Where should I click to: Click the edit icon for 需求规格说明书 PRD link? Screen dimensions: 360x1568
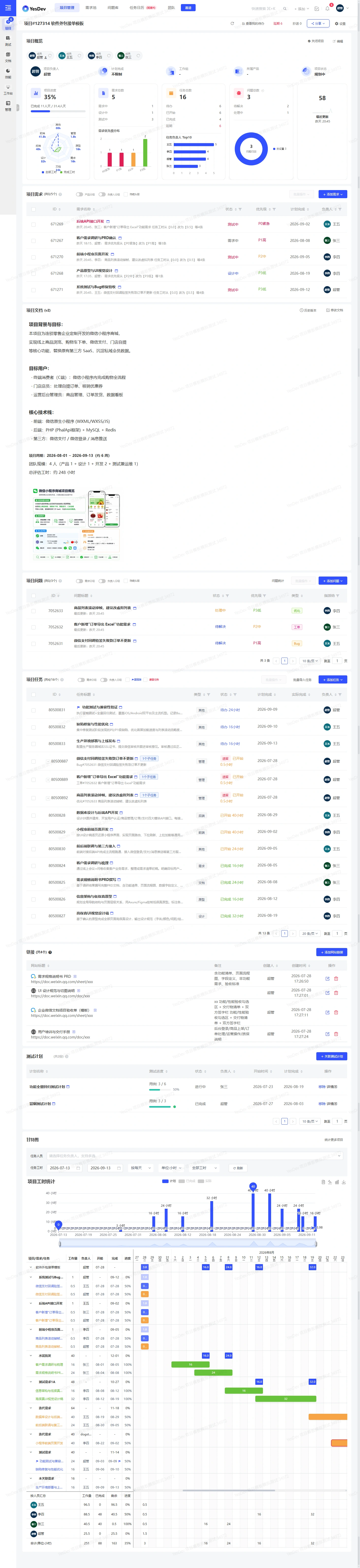click(327, 979)
